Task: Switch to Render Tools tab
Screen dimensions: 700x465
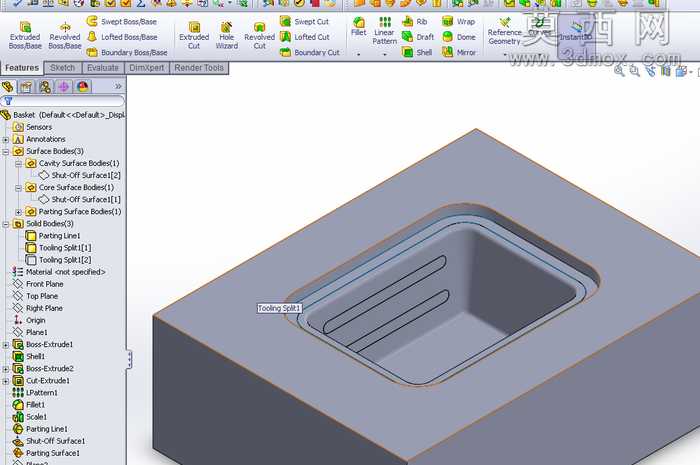Action: [x=199, y=68]
